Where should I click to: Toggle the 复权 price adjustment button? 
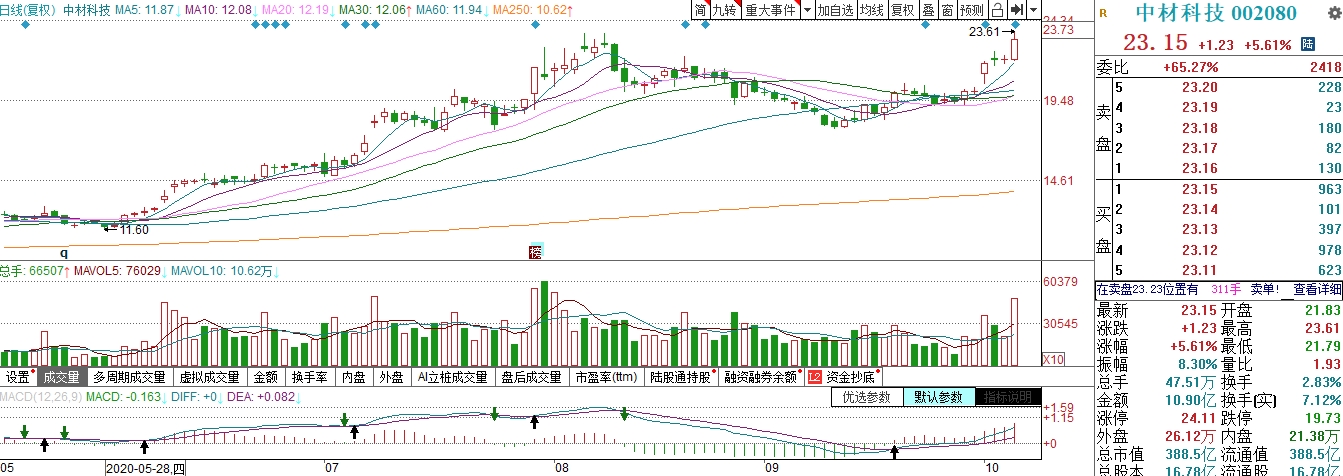(902, 10)
